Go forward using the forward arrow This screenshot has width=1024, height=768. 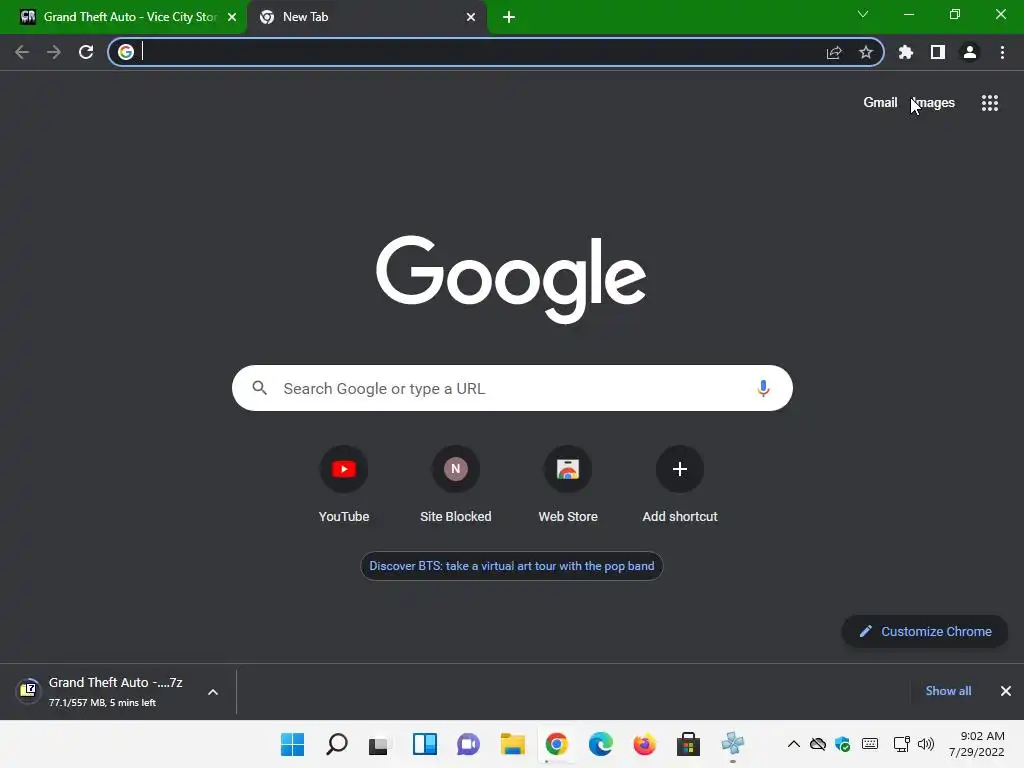(54, 52)
